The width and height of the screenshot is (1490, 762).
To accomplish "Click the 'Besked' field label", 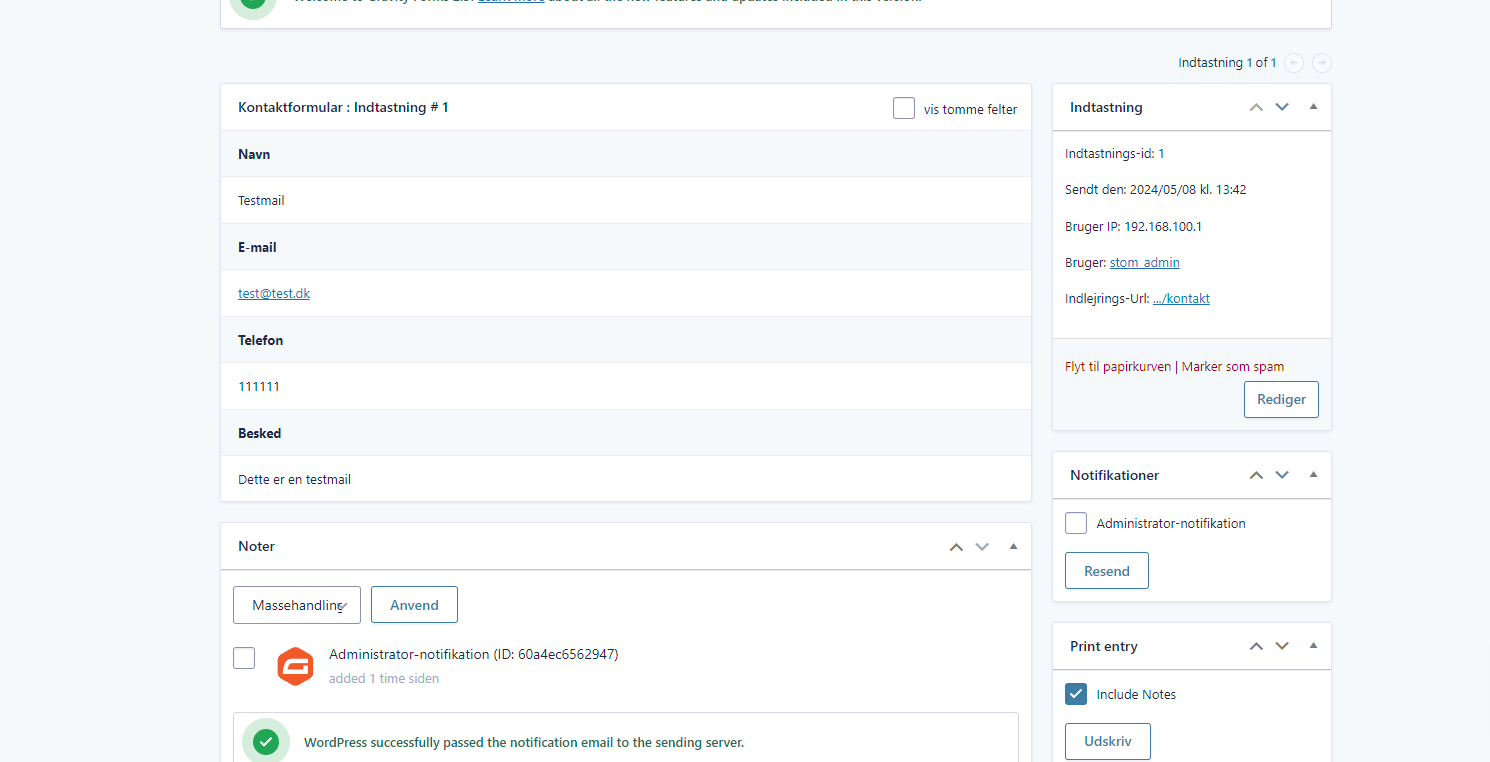I will pyautogui.click(x=259, y=433).
